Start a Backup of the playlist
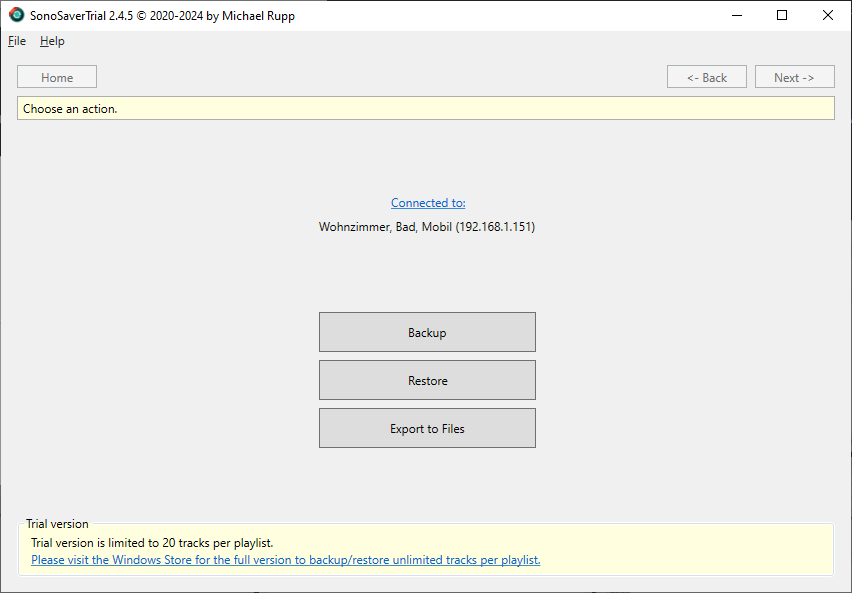Viewport: 852px width, 593px height. click(427, 332)
